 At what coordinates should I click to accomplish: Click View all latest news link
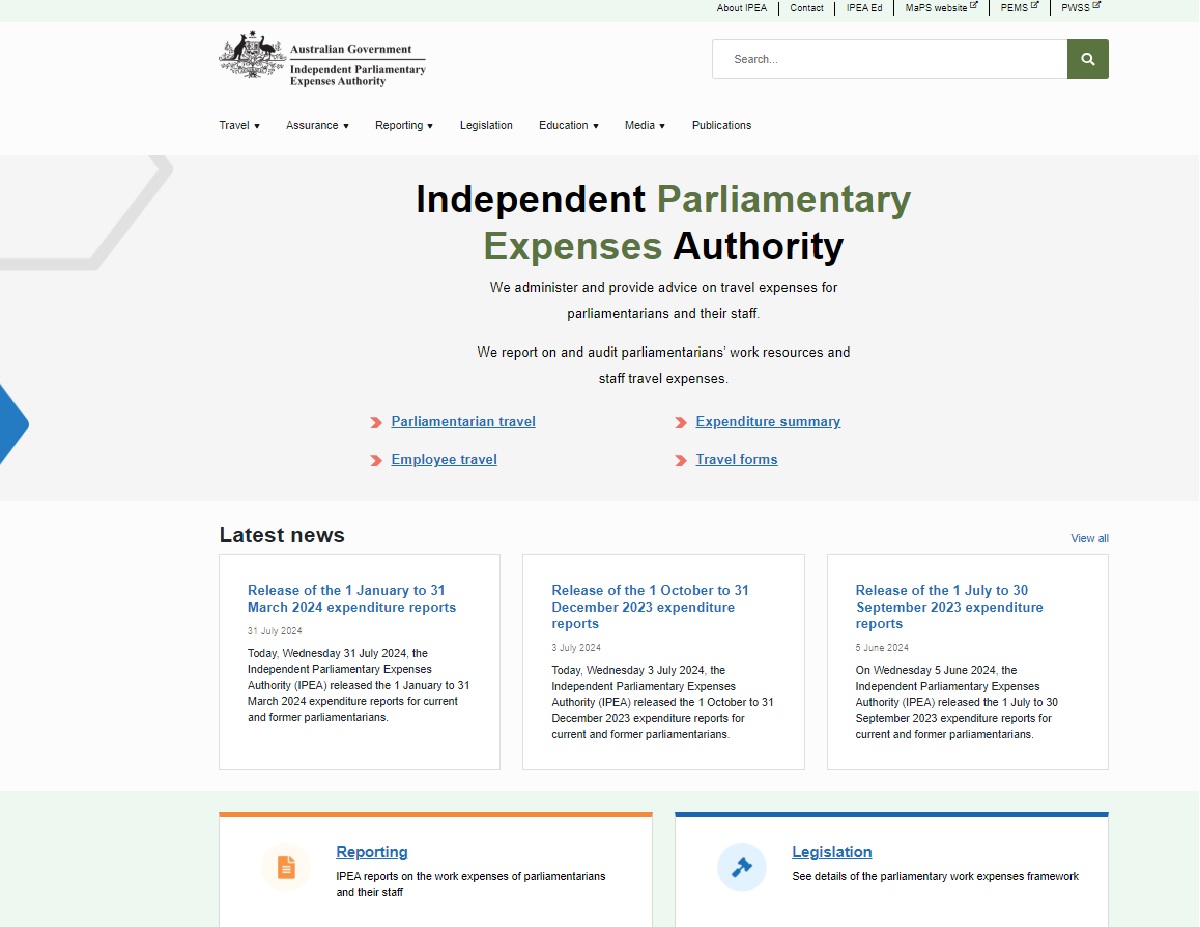point(1089,538)
